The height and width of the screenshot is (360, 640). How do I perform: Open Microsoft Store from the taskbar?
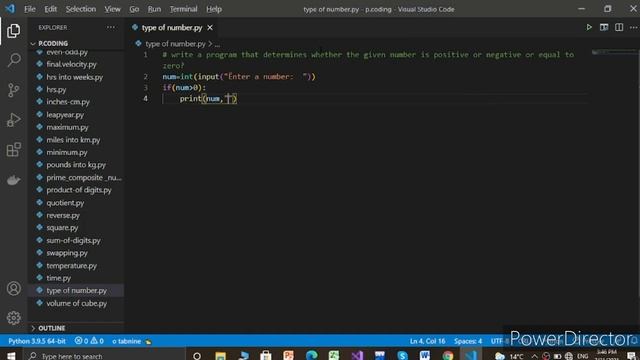point(266,356)
